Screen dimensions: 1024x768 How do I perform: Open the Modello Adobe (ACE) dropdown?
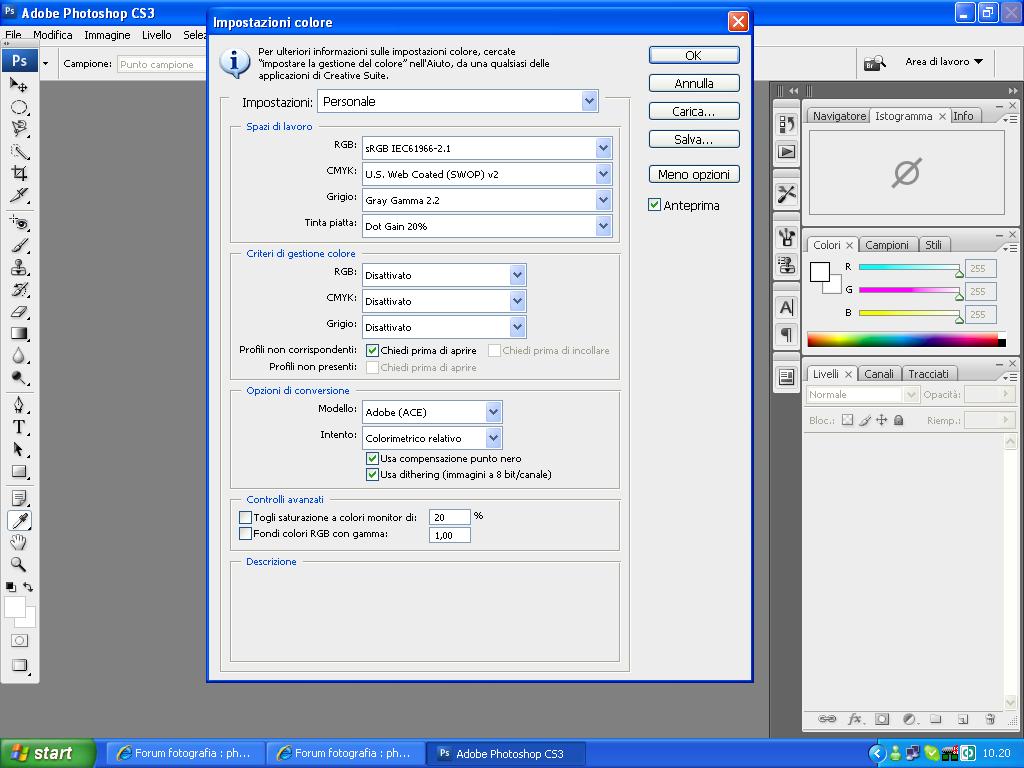tap(432, 412)
